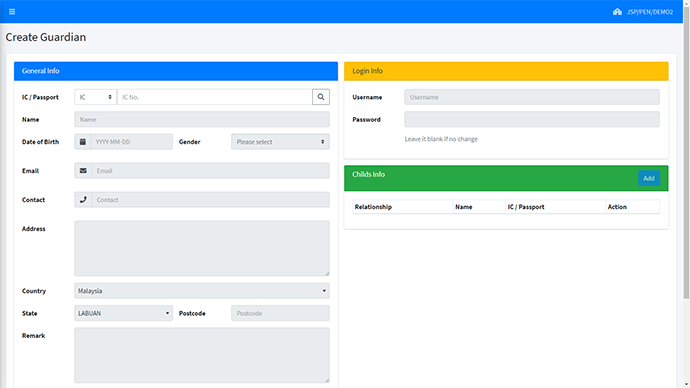Viewport: 690px width, 388px height.
Task: Click the IC search magnifier button
Action: (x=321, y=97)
